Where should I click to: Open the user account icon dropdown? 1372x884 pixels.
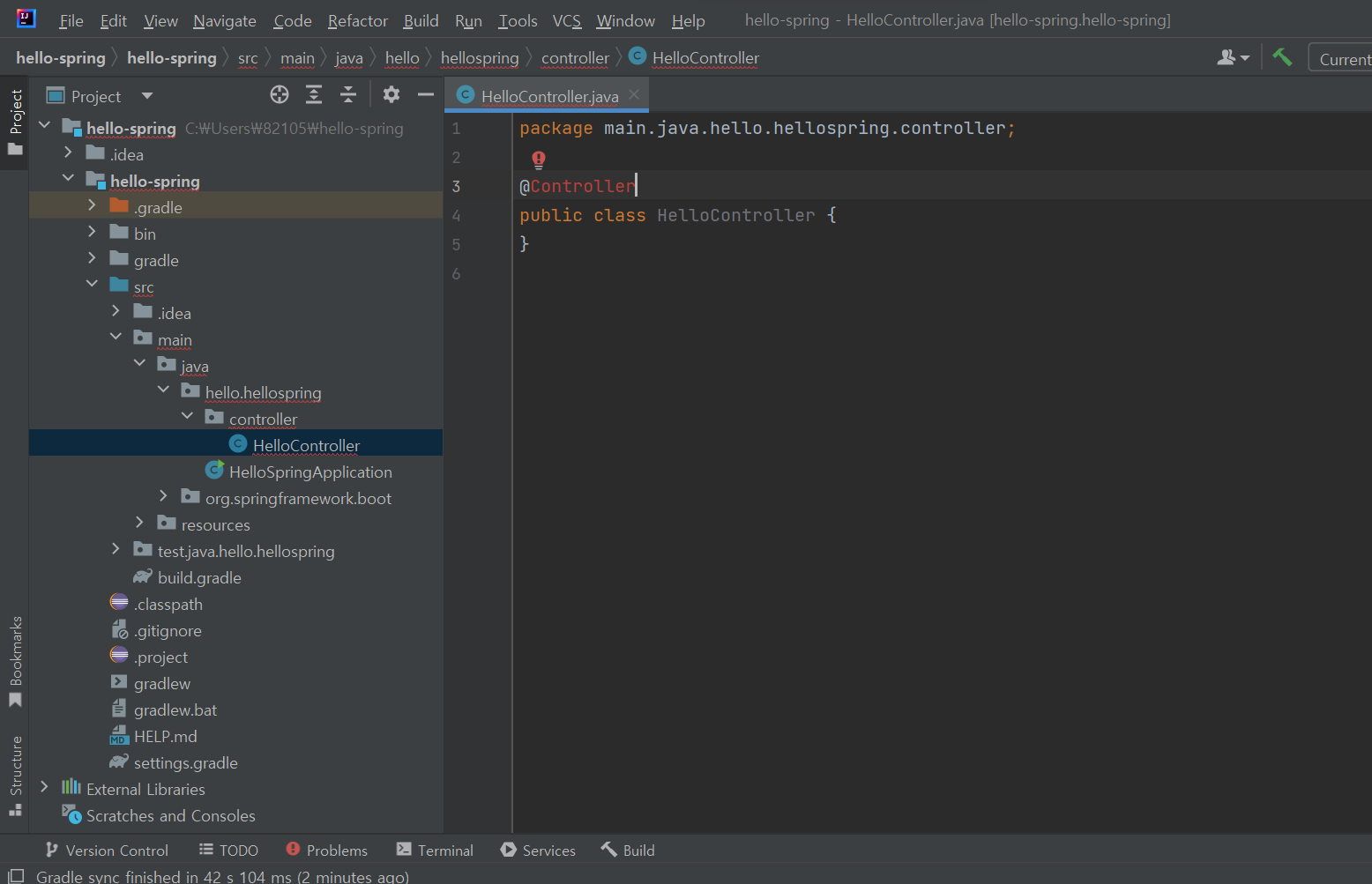[x=1233, y=58]
